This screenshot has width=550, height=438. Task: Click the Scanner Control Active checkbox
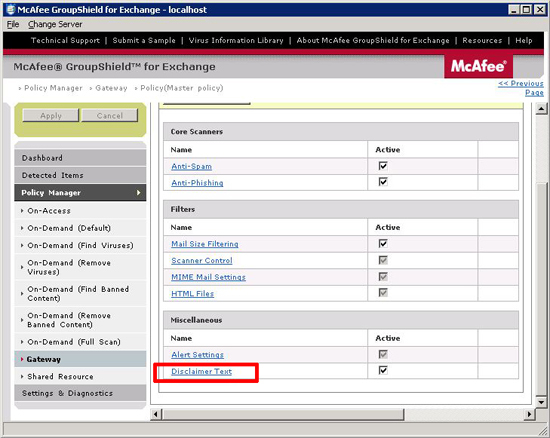pyautogui.click(x=383, y=260)
